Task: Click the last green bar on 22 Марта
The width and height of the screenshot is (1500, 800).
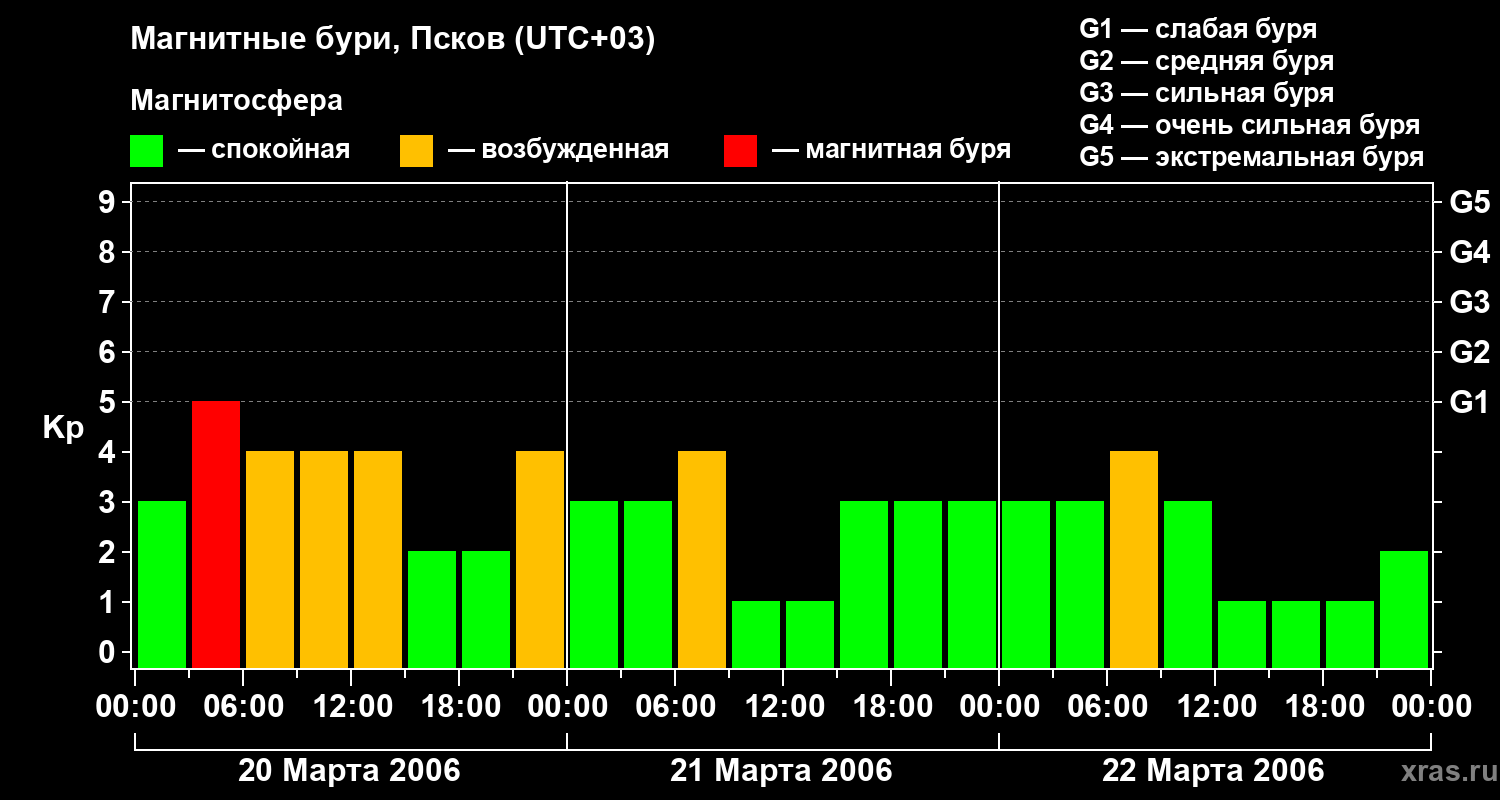Action: tap(1404, 609)
